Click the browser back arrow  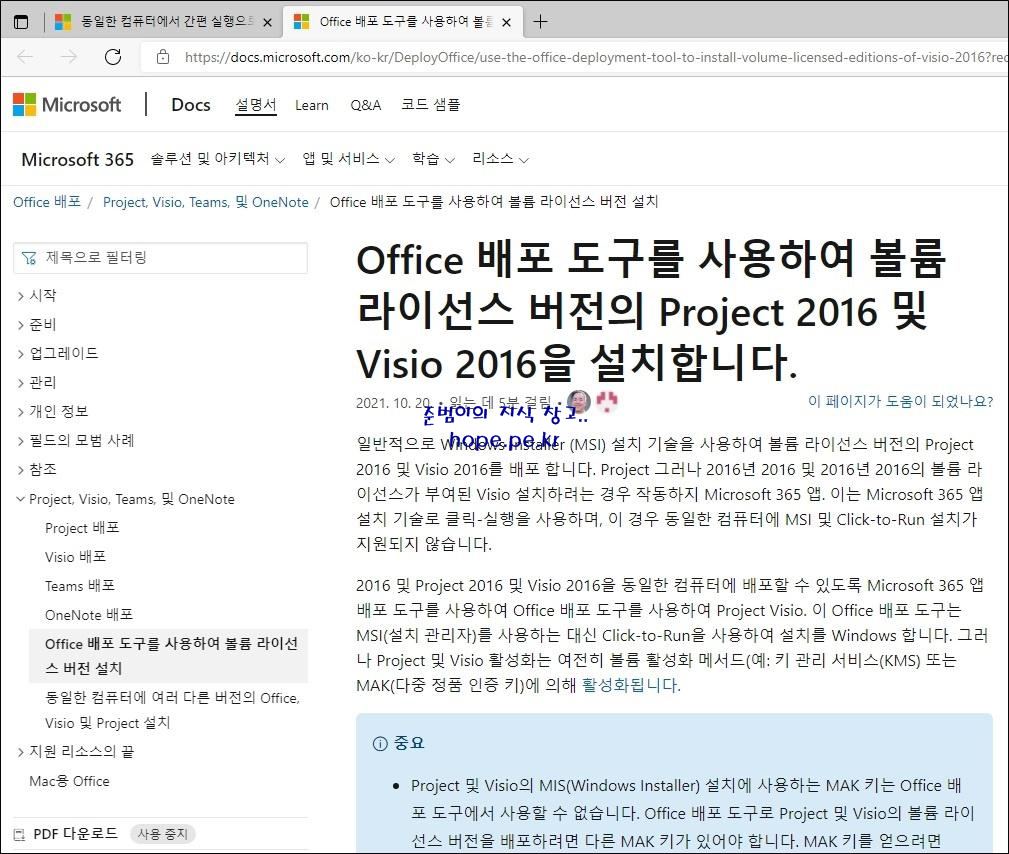pyautogui.click(x=26, y=57)
